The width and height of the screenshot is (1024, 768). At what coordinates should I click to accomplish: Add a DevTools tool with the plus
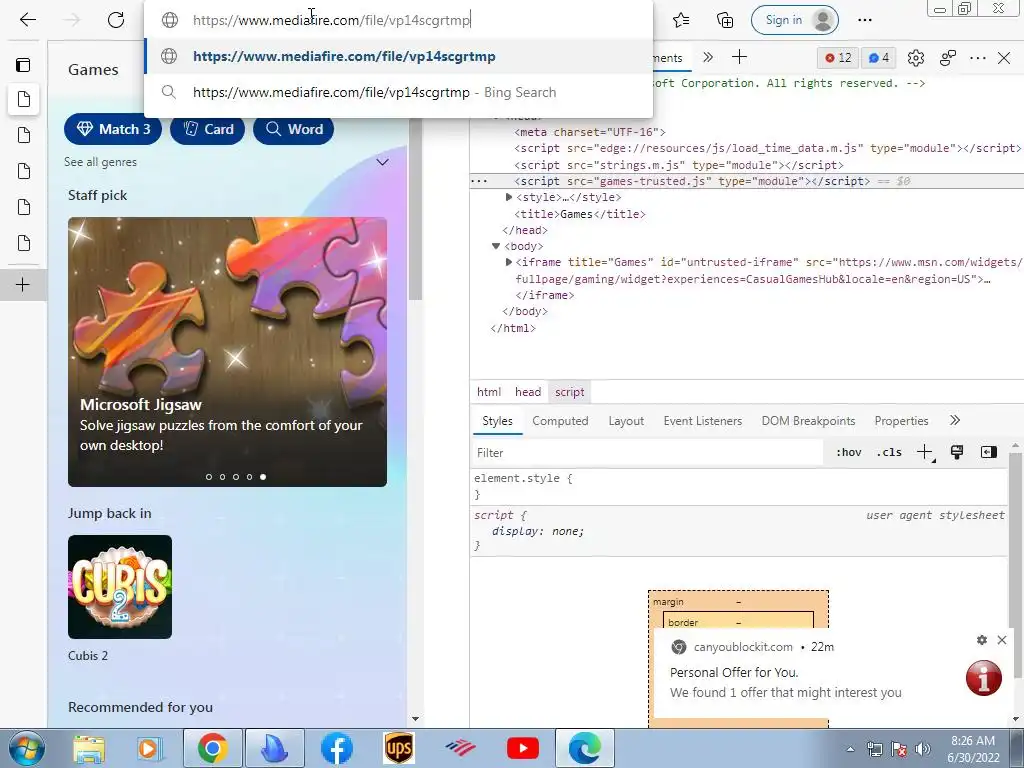tap(739, 57)
